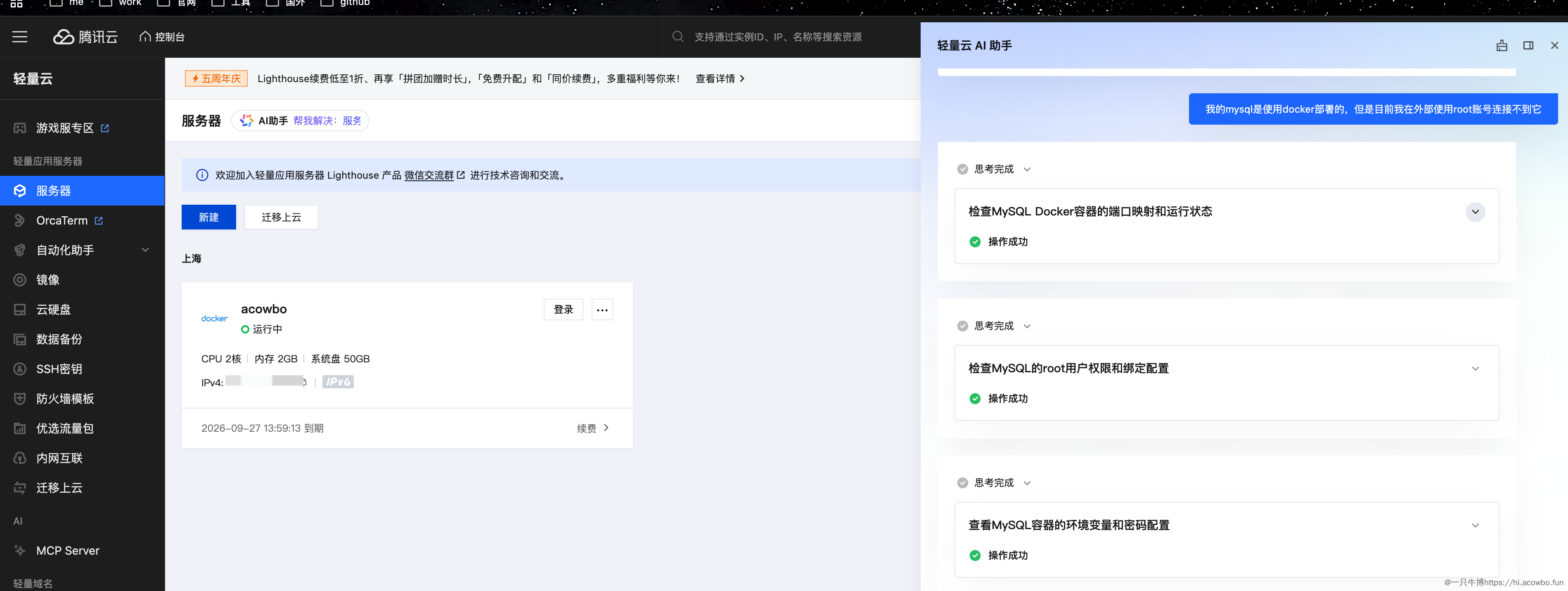Click the blue 新建 button
This screenshot has width=1568, height=591.
pyautogui.click(x=208, y=217)
